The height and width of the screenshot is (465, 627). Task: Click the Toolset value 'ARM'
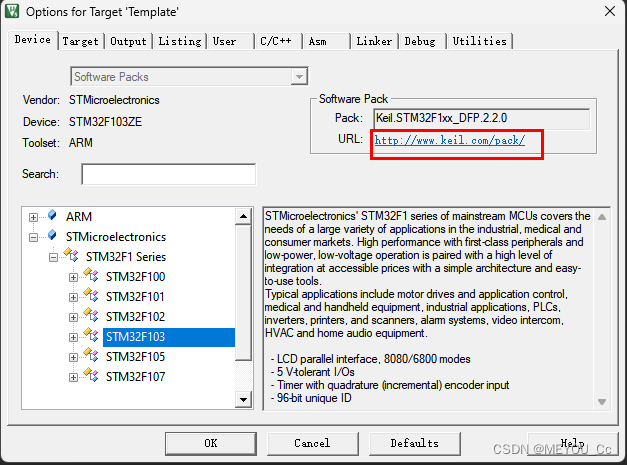pos(81,143)
